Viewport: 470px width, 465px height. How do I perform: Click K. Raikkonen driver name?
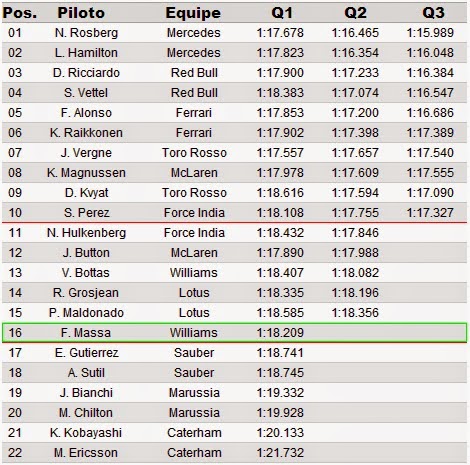(x=86, y=133)
